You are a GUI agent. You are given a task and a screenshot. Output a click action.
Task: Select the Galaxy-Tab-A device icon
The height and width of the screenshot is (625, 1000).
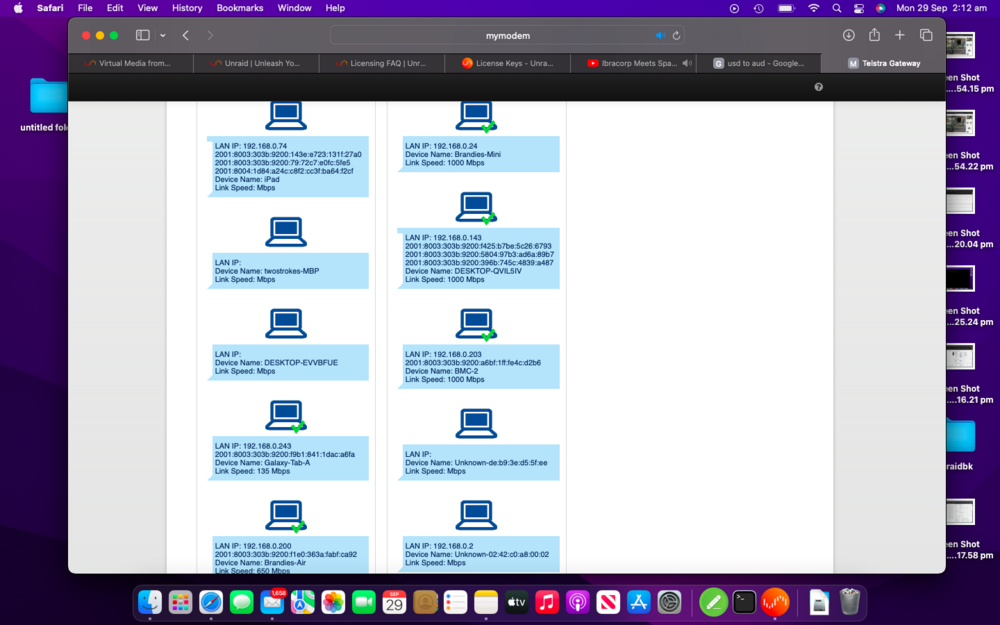[x=286, y=416]
